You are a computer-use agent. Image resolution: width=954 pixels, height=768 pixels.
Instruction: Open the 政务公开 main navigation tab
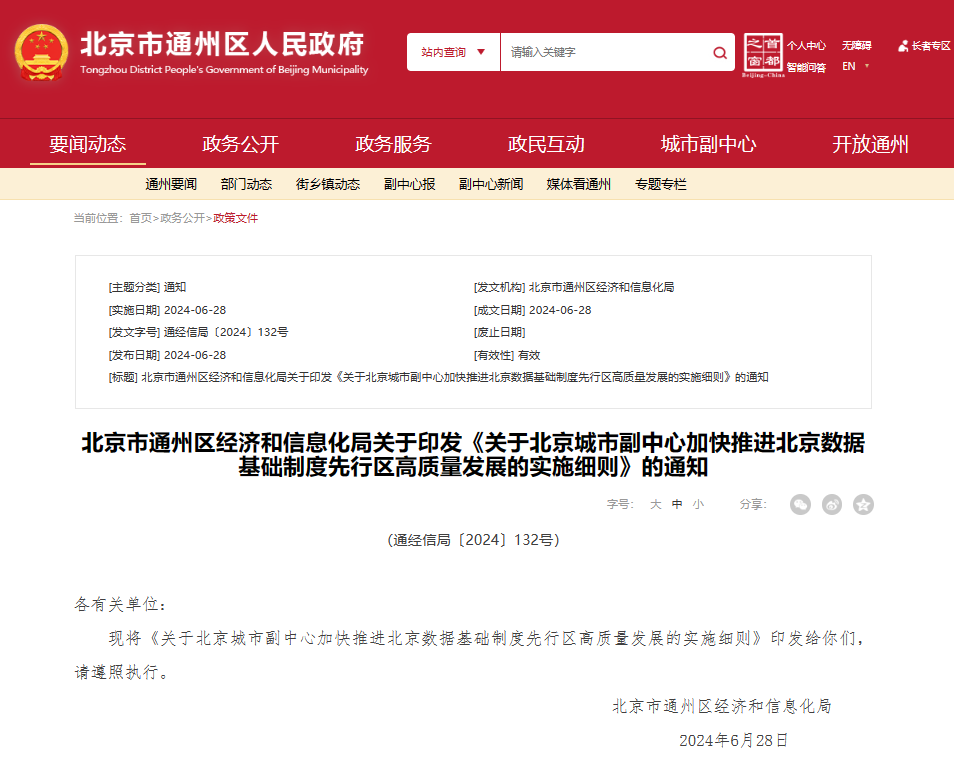pyautogui.click(x=240, y=144)
